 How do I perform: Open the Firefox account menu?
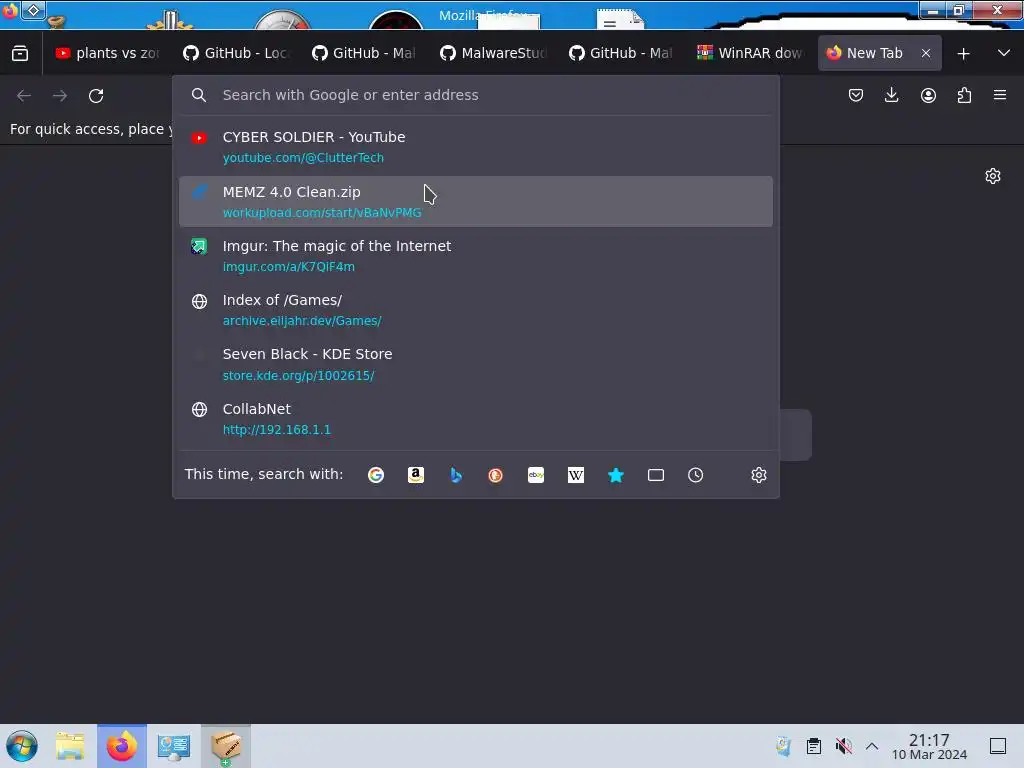928,95
